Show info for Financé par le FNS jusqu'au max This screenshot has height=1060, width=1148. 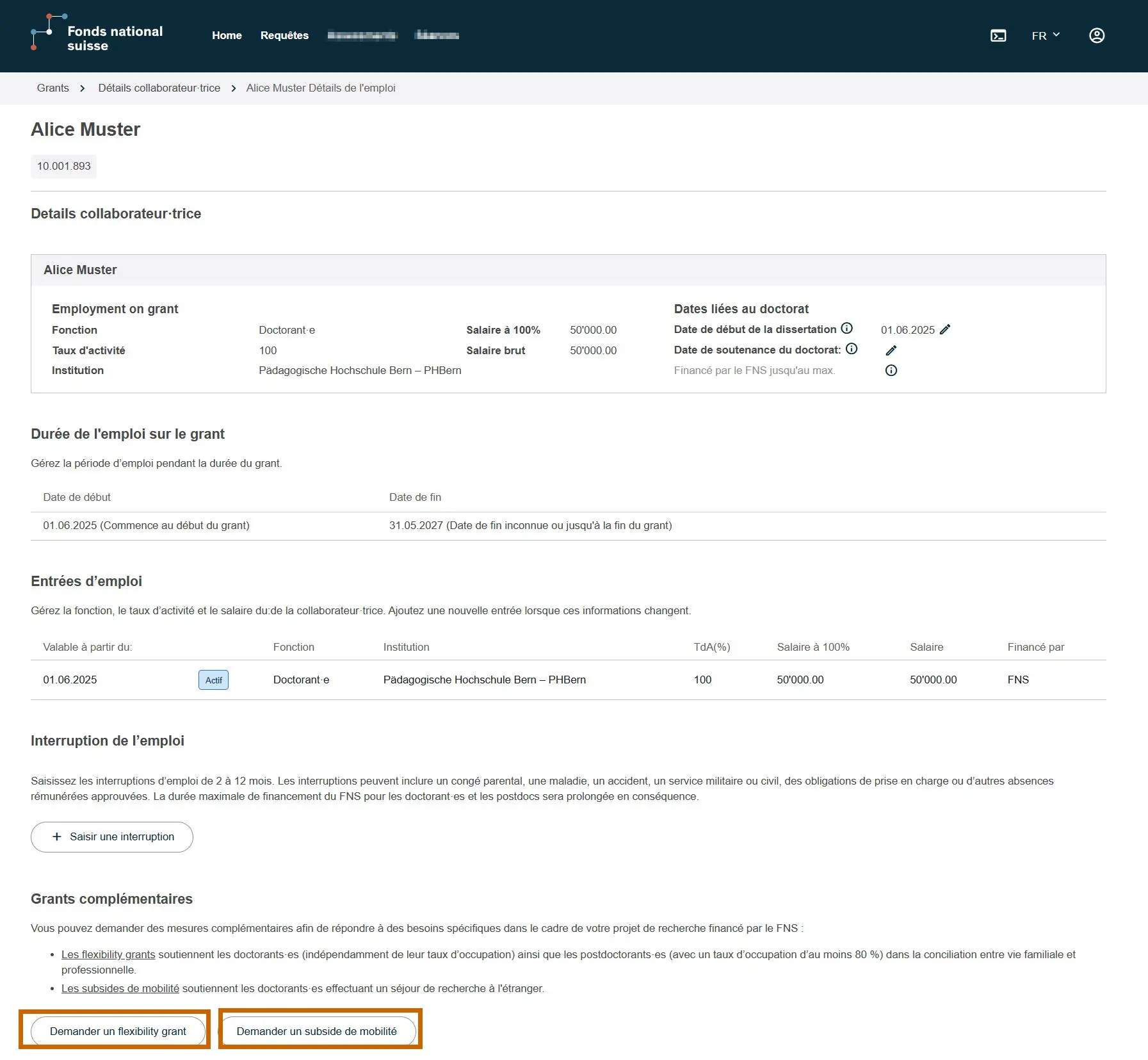891,371
